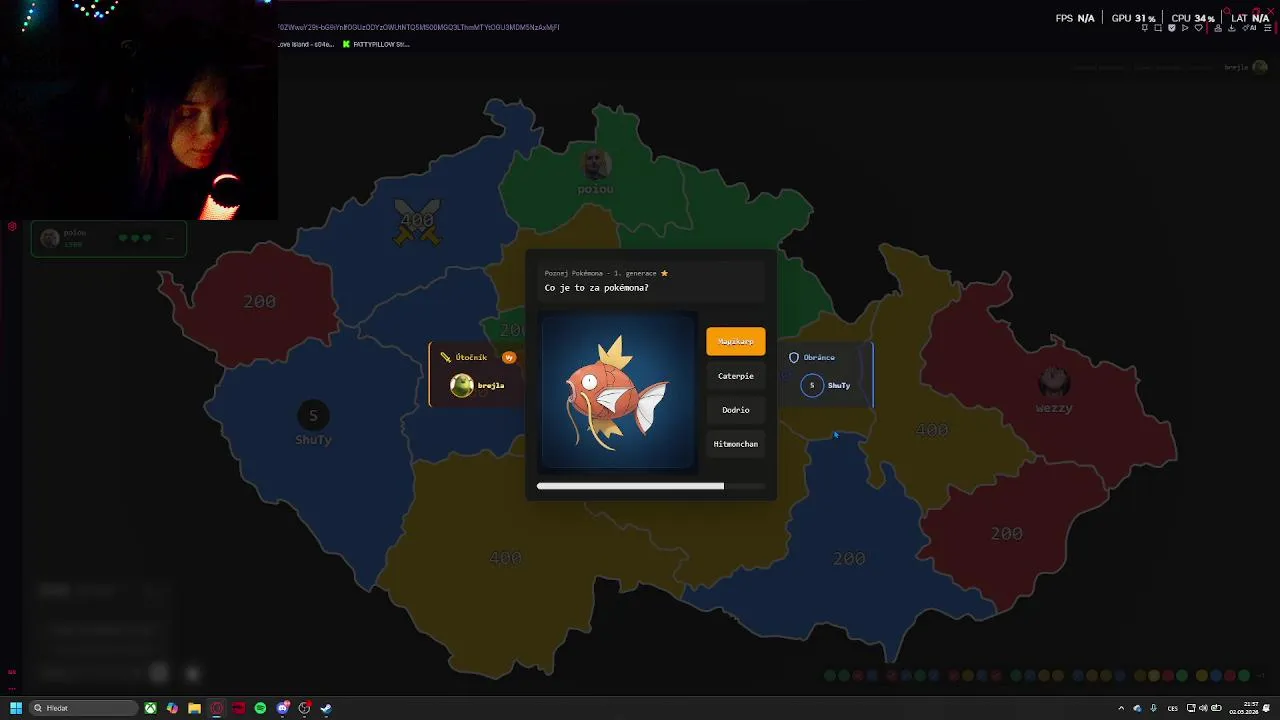Image resolution: width=1280 pixels, height=720 pixels.
Task: Open Steam from taskbar
Action: 326,708
